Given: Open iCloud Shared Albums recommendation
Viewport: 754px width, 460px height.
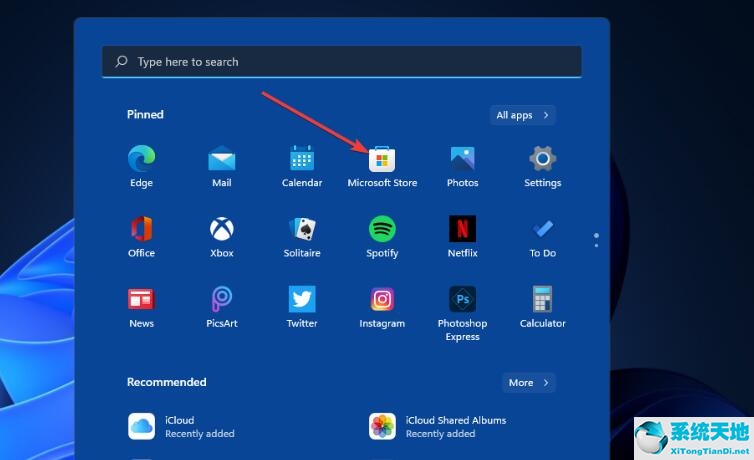Looking at the screenshot, I should pyautogui.click(x=438, y=426).
